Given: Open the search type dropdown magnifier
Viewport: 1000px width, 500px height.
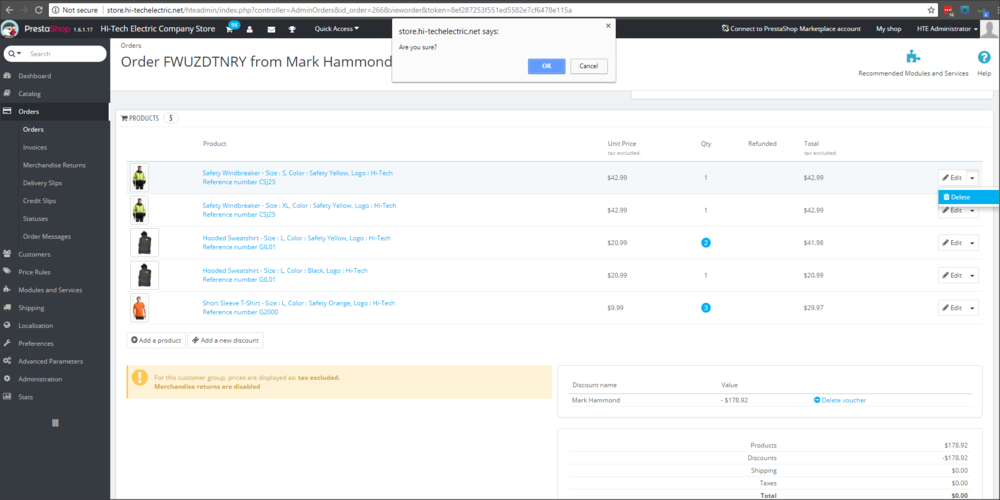Looking at the screenshot, I should [x=15, y=54].
